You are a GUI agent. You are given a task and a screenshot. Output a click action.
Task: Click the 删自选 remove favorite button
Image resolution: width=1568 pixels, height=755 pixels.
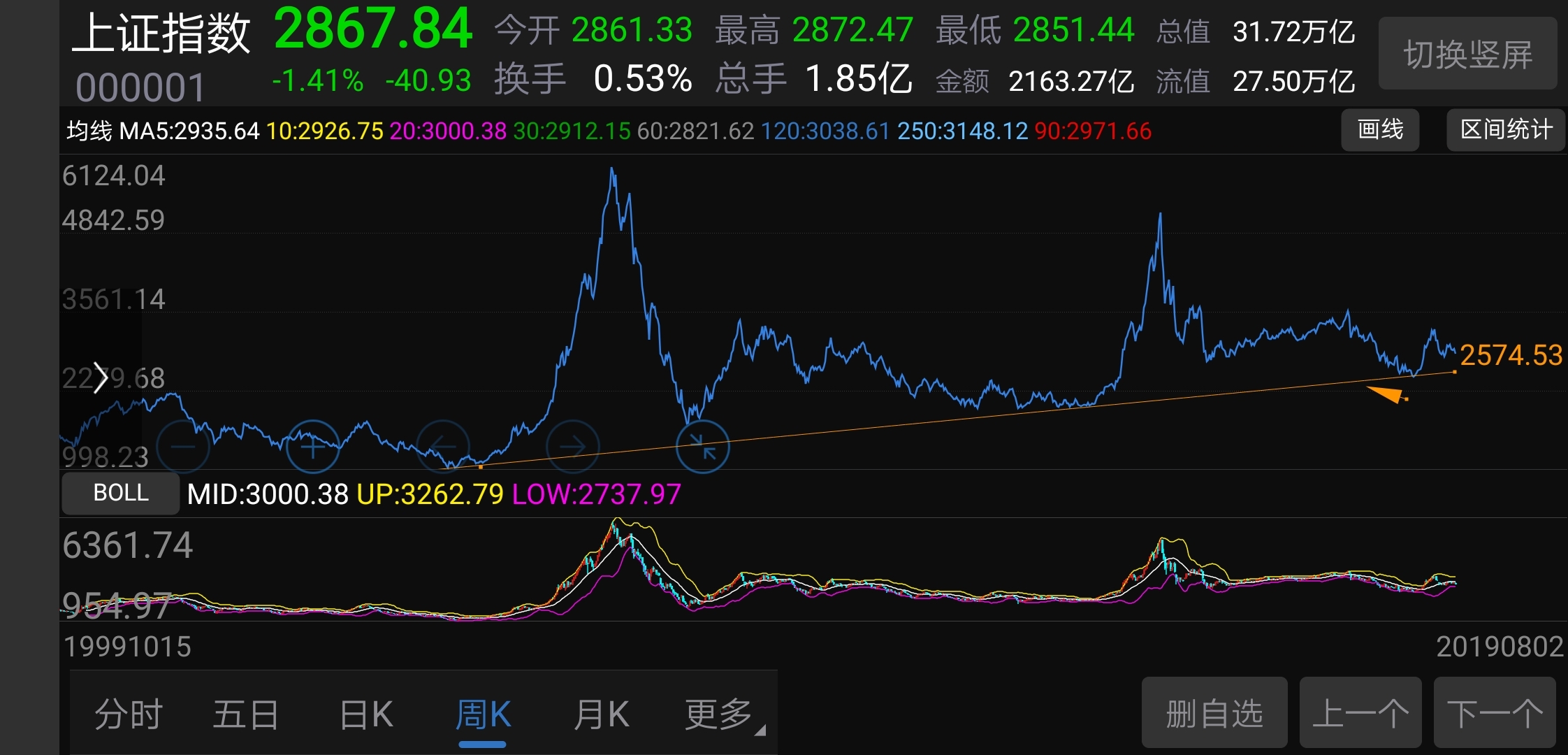pyautogui.click(x=1214, y=713)
